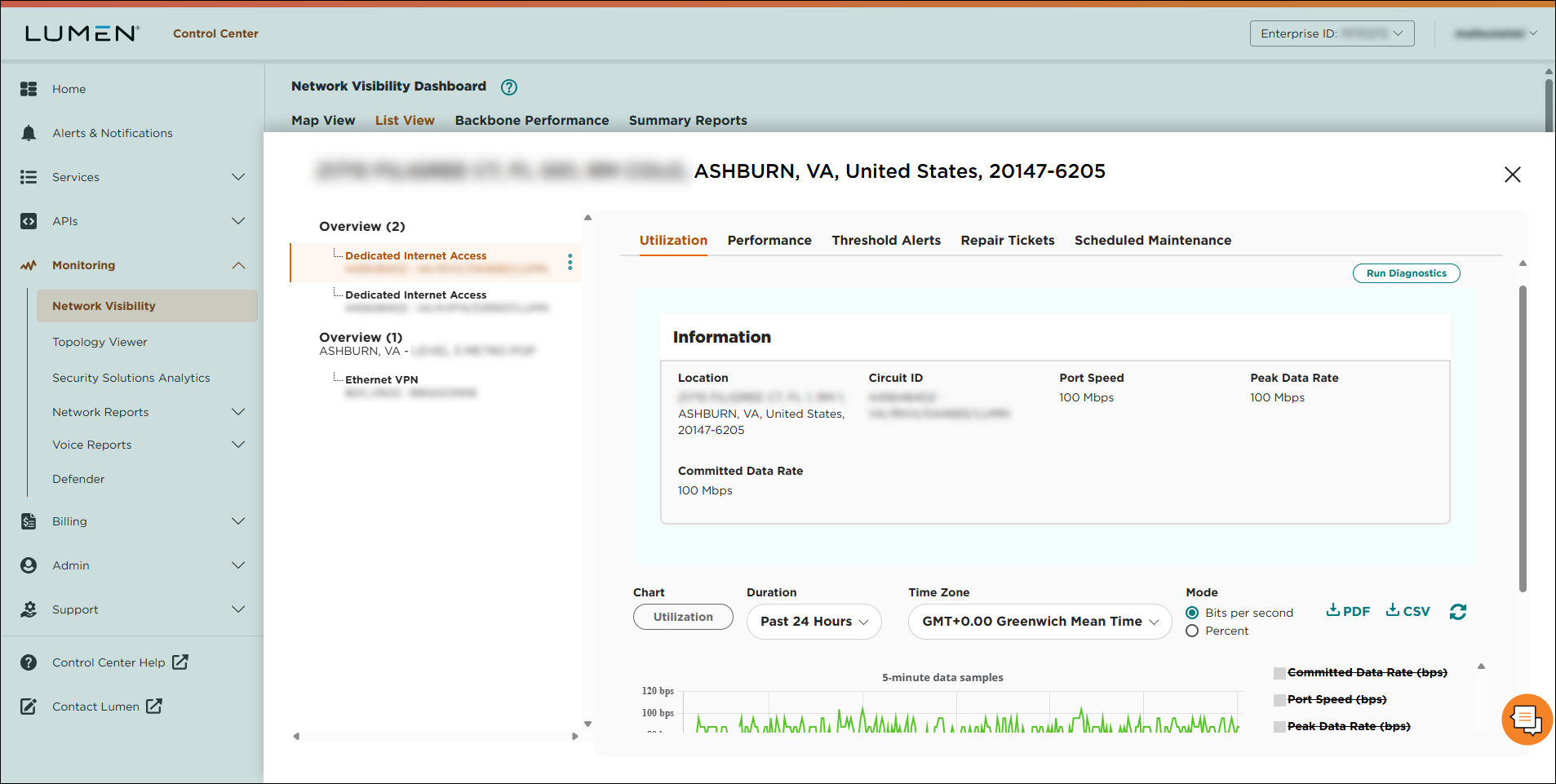Select the Percent mode radio button

(1192, 631)
